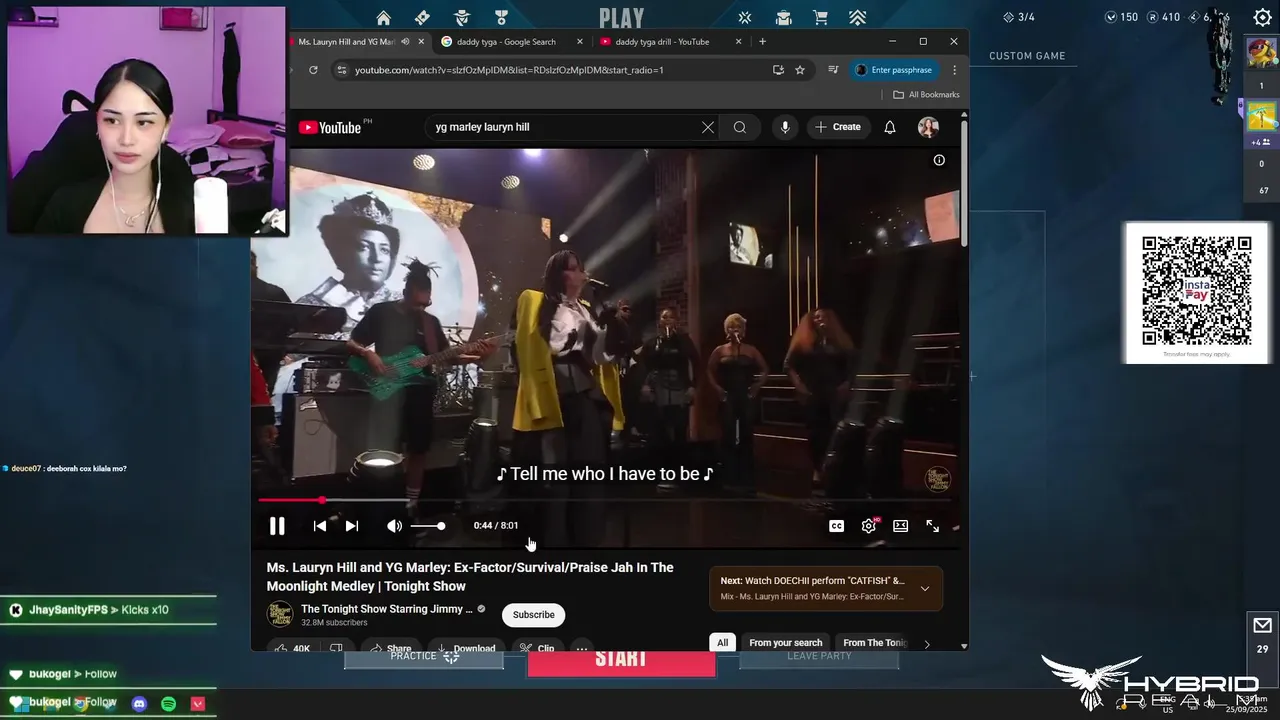Click LEAVE PARTY in game lobby
Screen dimensions: 1280x720
point(819,657)
